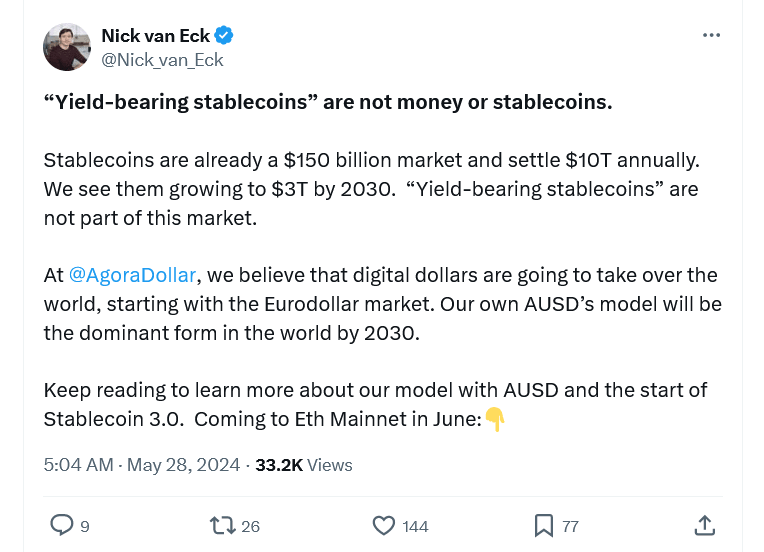Repost this tweet using the retweet icon
Screen dimensions: 764x552
tap(221, 525)
